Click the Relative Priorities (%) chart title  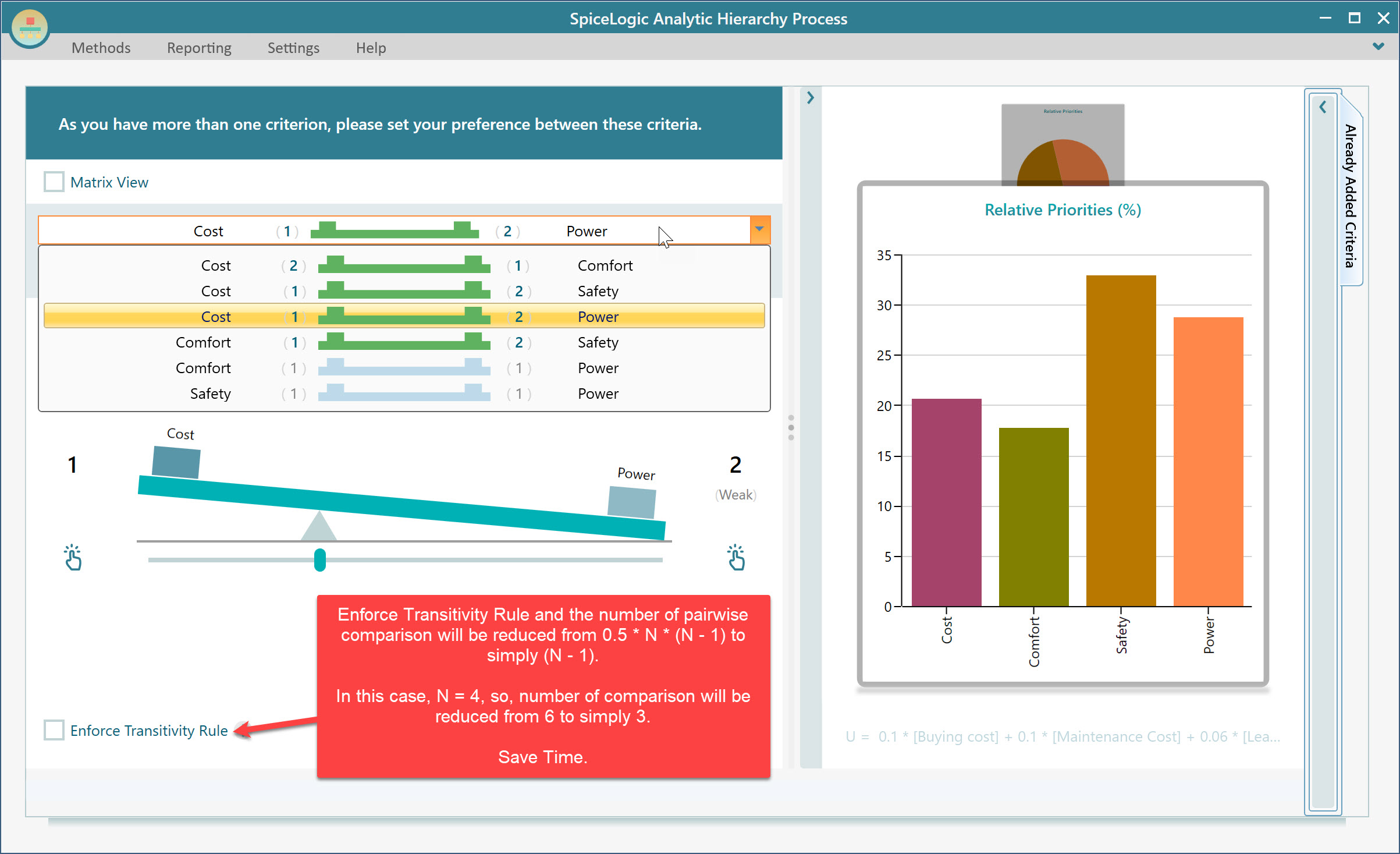coord(1063,210)
